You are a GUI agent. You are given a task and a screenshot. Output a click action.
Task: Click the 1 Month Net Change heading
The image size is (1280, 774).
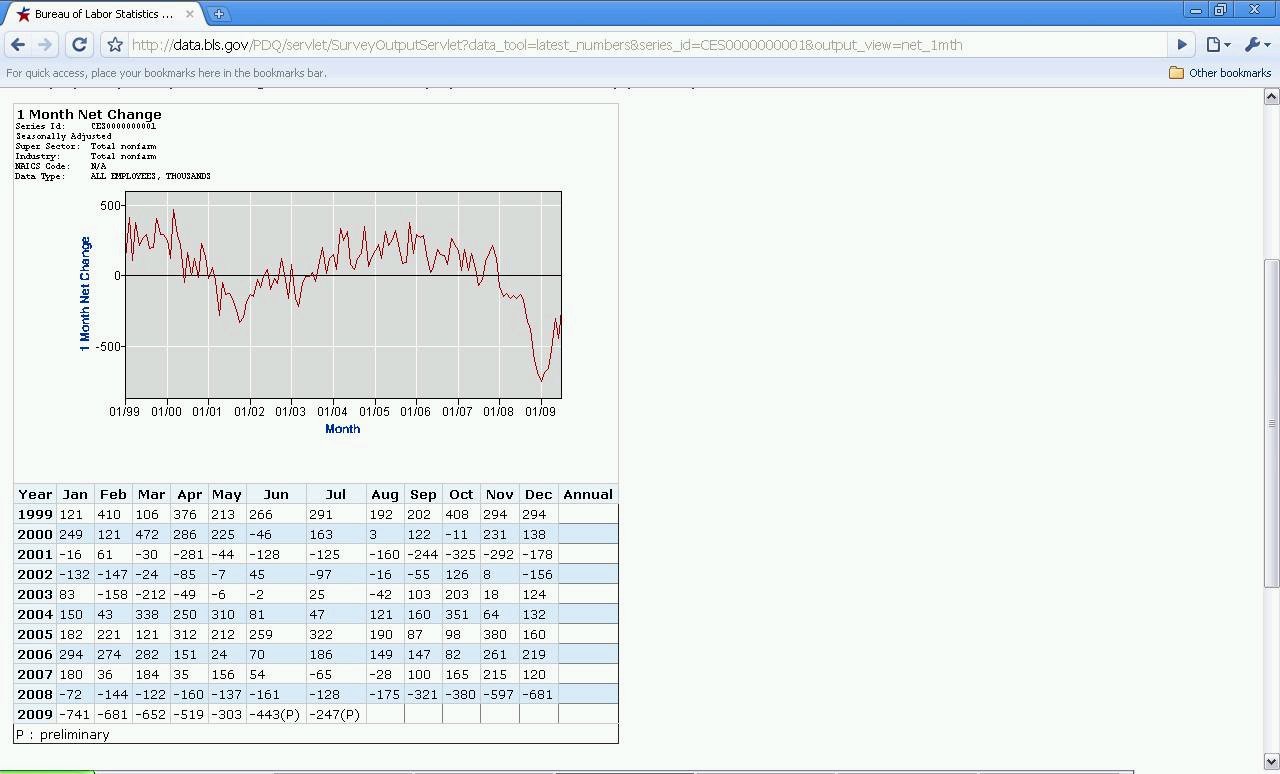89,114
